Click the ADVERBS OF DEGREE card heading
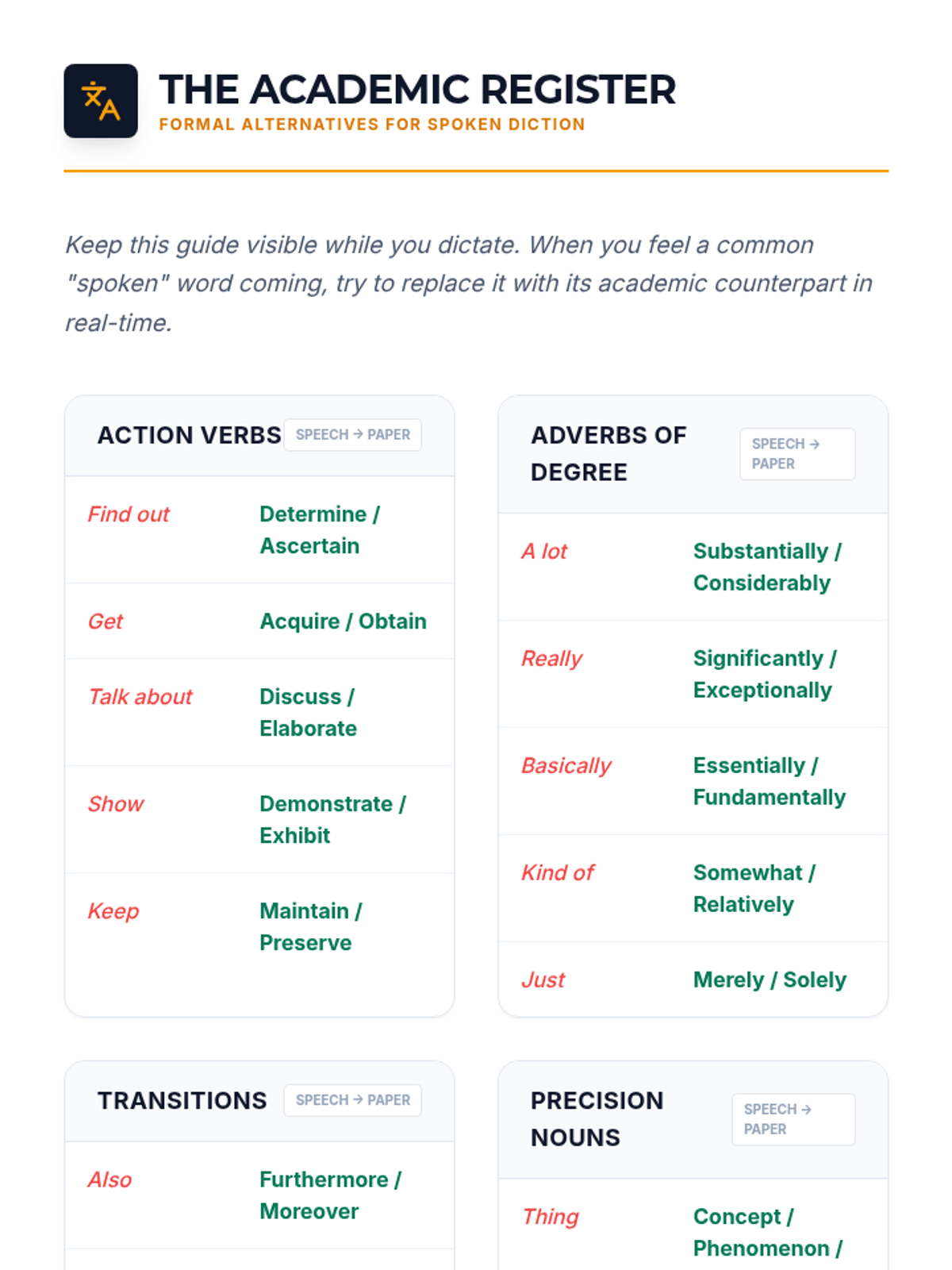Image resolution: width=952 pixels, height=1270 pixels. (x=608, y=454)
